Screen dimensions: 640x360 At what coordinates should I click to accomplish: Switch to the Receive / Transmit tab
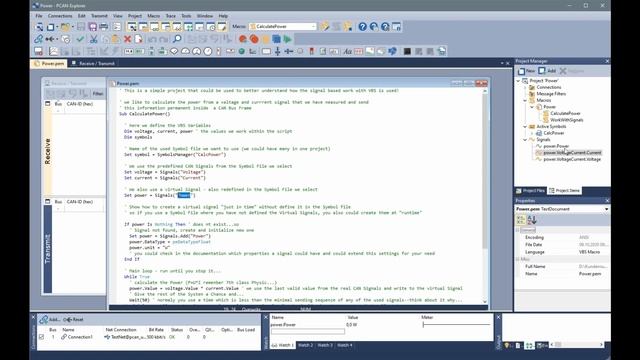point(93,64)
